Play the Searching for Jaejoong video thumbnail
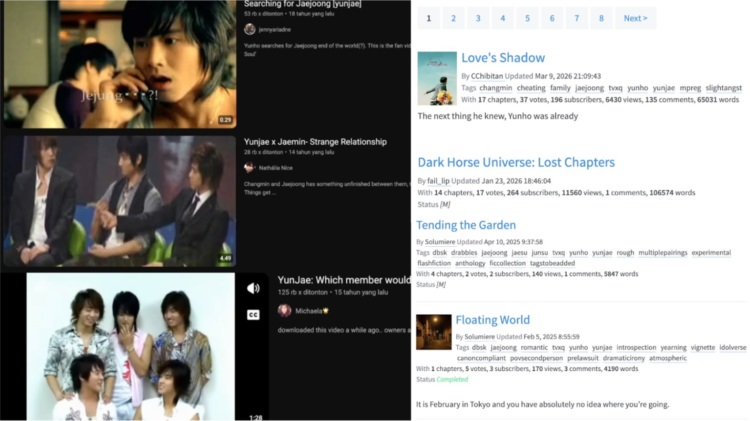 [120, 64]
